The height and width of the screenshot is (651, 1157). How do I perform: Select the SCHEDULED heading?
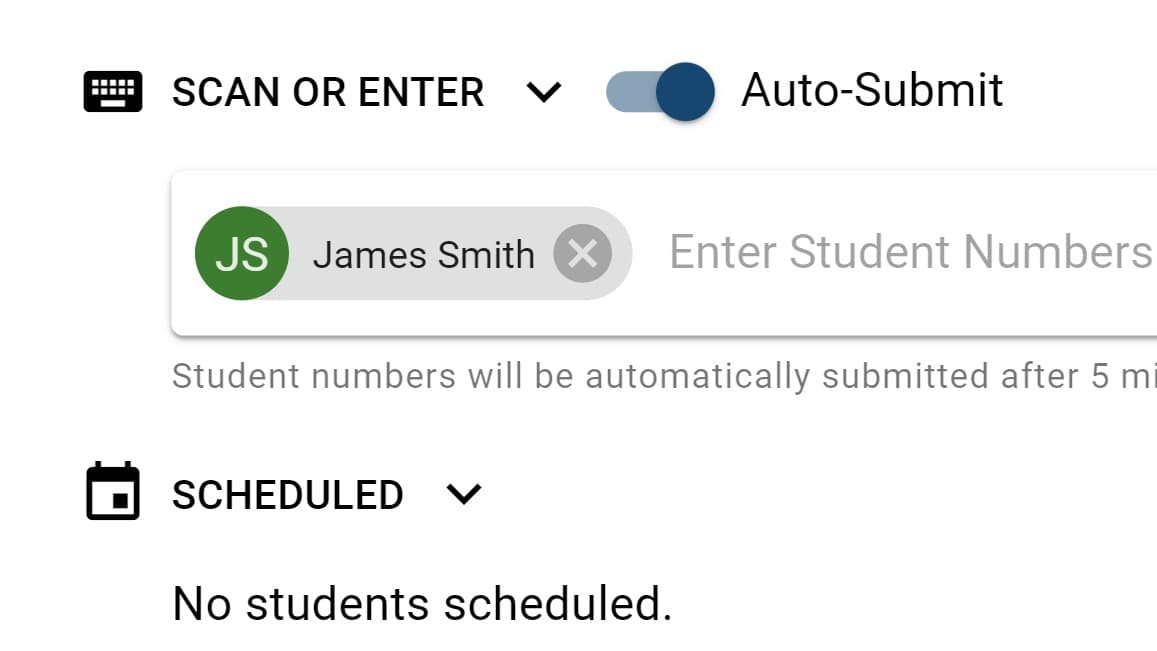click(x=288, y=495)
